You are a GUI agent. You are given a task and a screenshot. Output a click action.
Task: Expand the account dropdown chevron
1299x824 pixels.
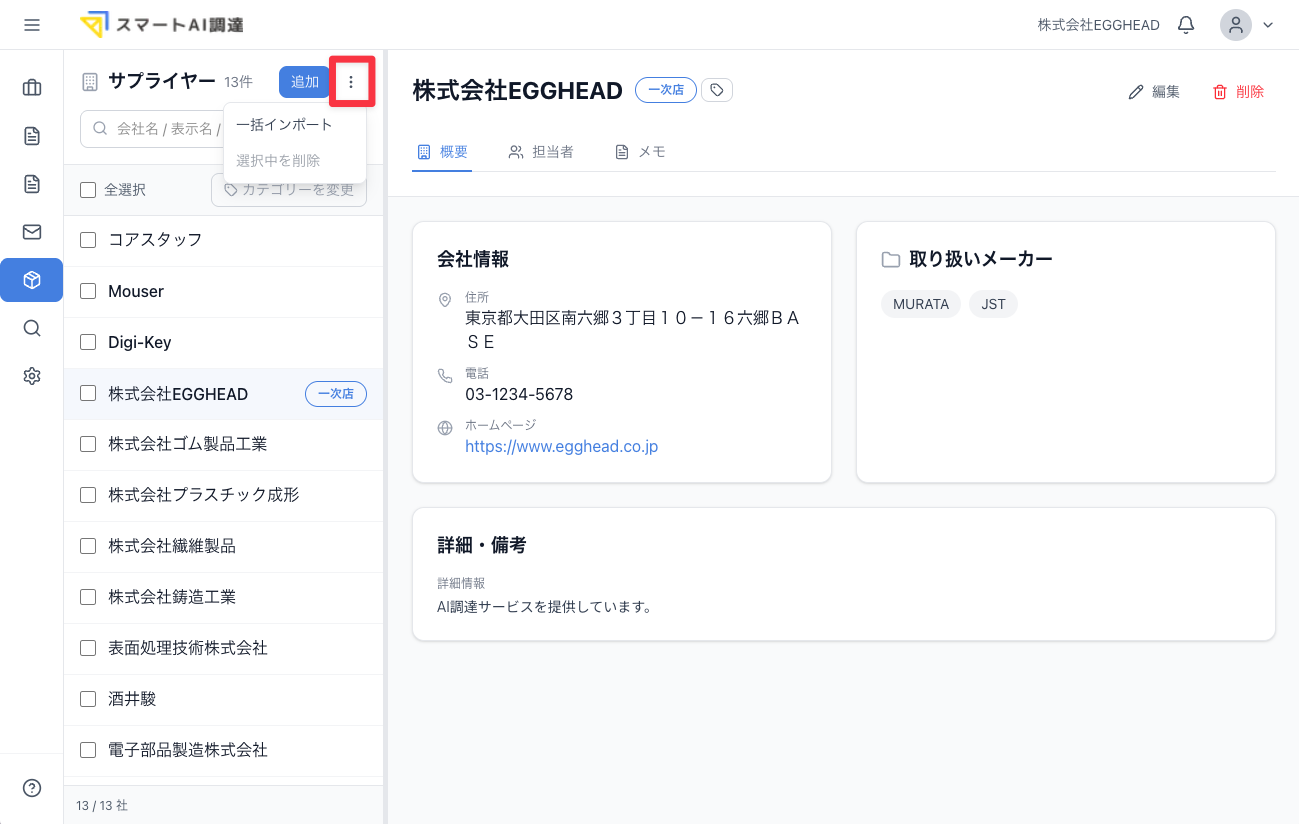1268,25
